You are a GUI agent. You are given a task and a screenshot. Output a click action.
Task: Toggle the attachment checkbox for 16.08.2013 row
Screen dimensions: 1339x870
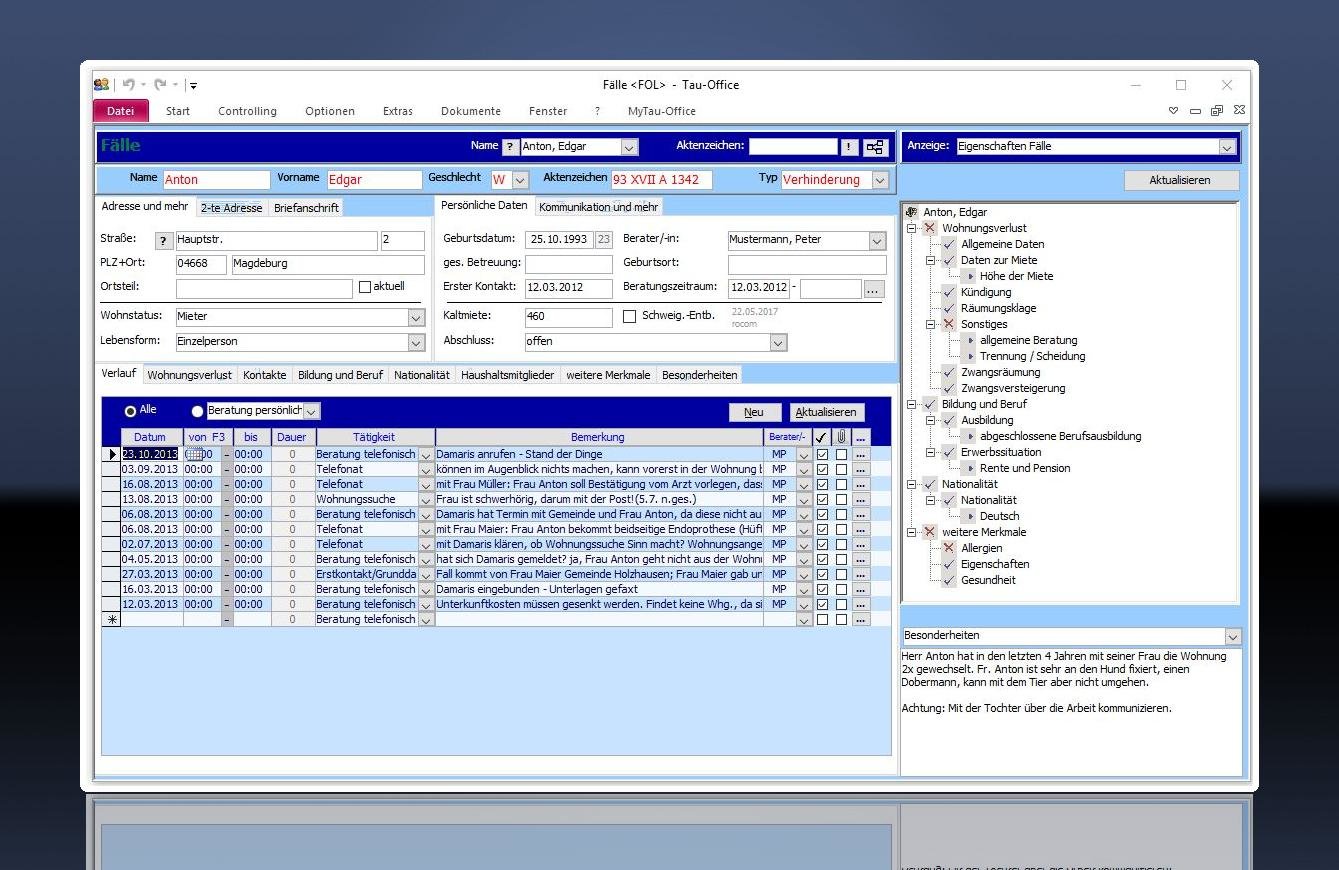(841, 484)
